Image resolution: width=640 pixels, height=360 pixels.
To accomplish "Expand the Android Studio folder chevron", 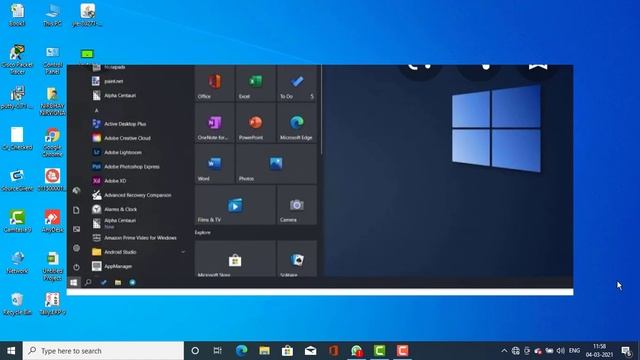I will point(183,252).
